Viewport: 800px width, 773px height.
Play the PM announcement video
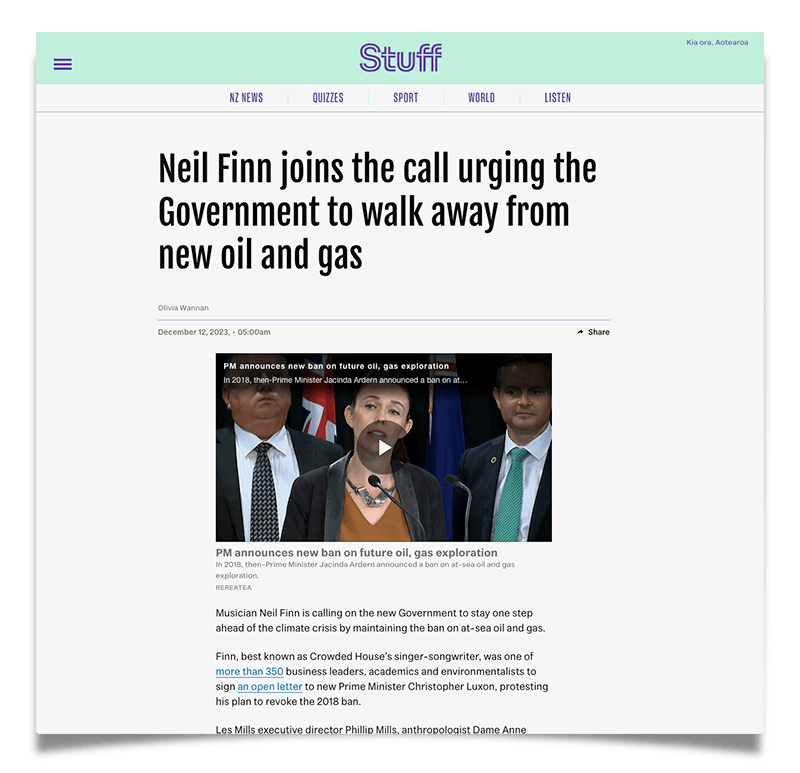point(384,447)
